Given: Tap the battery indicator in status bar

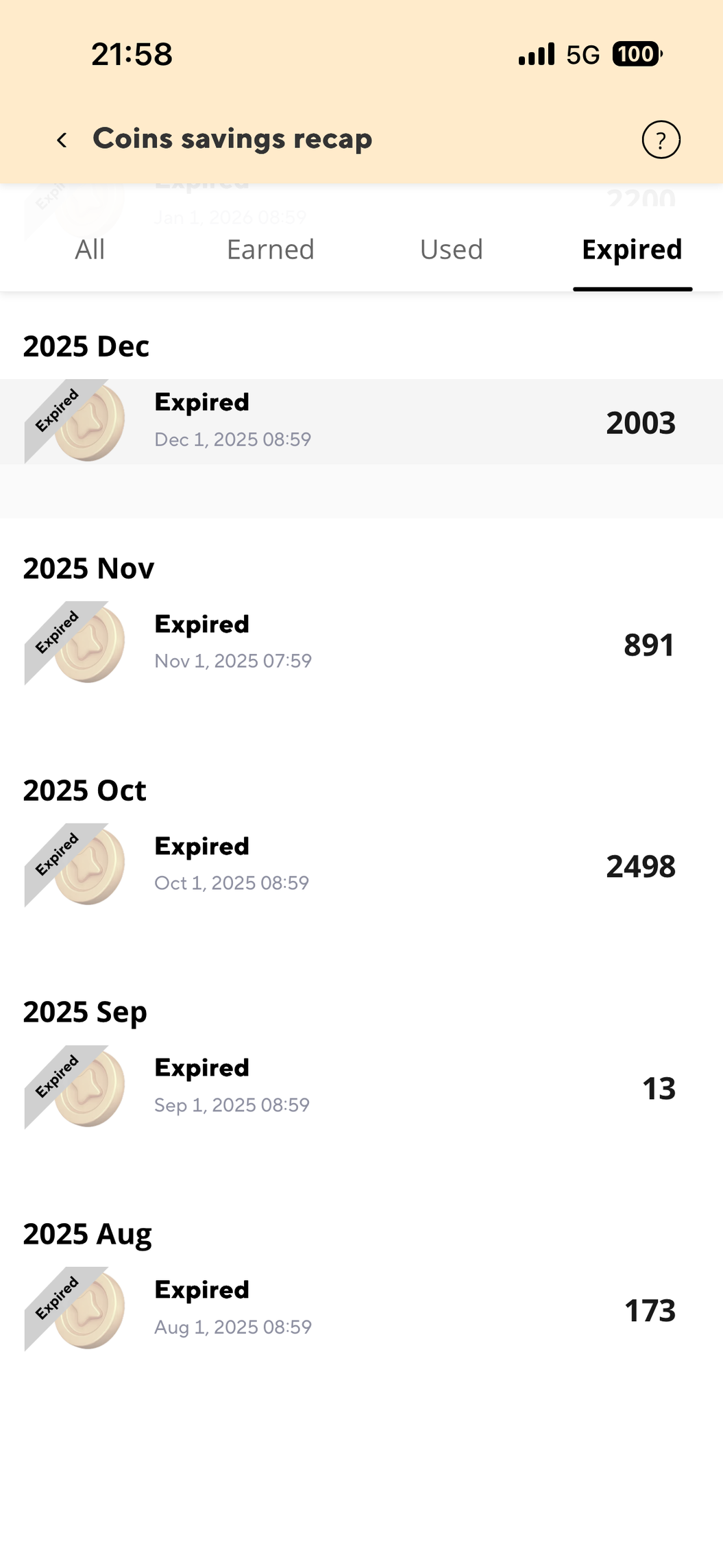Looking at the screenshot, I should point(637,54).
